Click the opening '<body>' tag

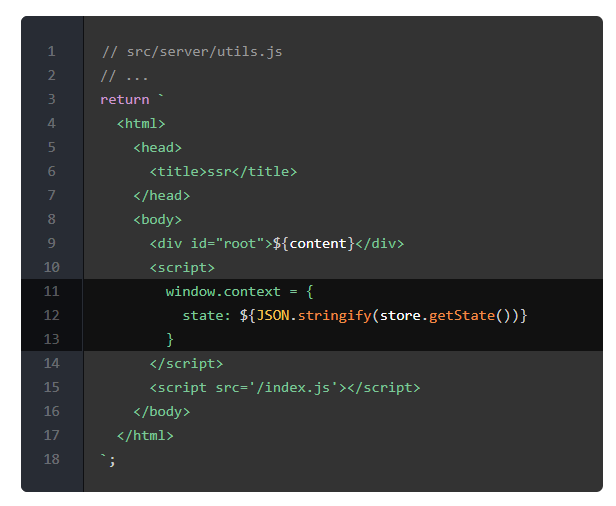158,220
